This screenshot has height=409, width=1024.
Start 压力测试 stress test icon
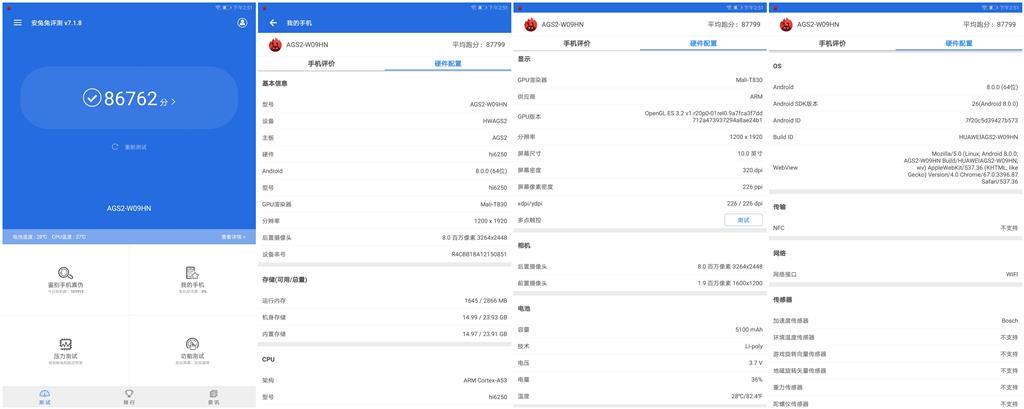66,343
